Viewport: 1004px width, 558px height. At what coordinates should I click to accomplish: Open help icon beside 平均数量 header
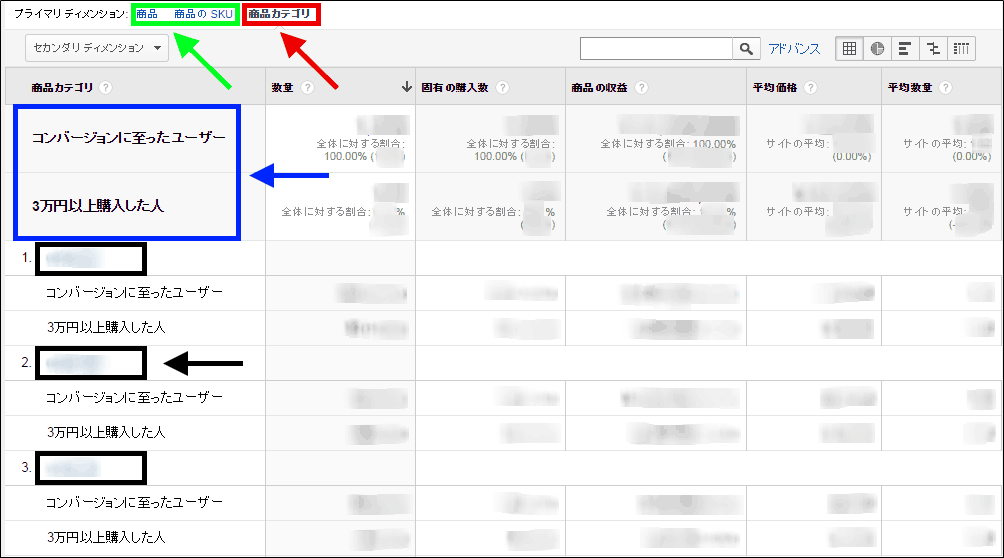(x=946, y=88)
